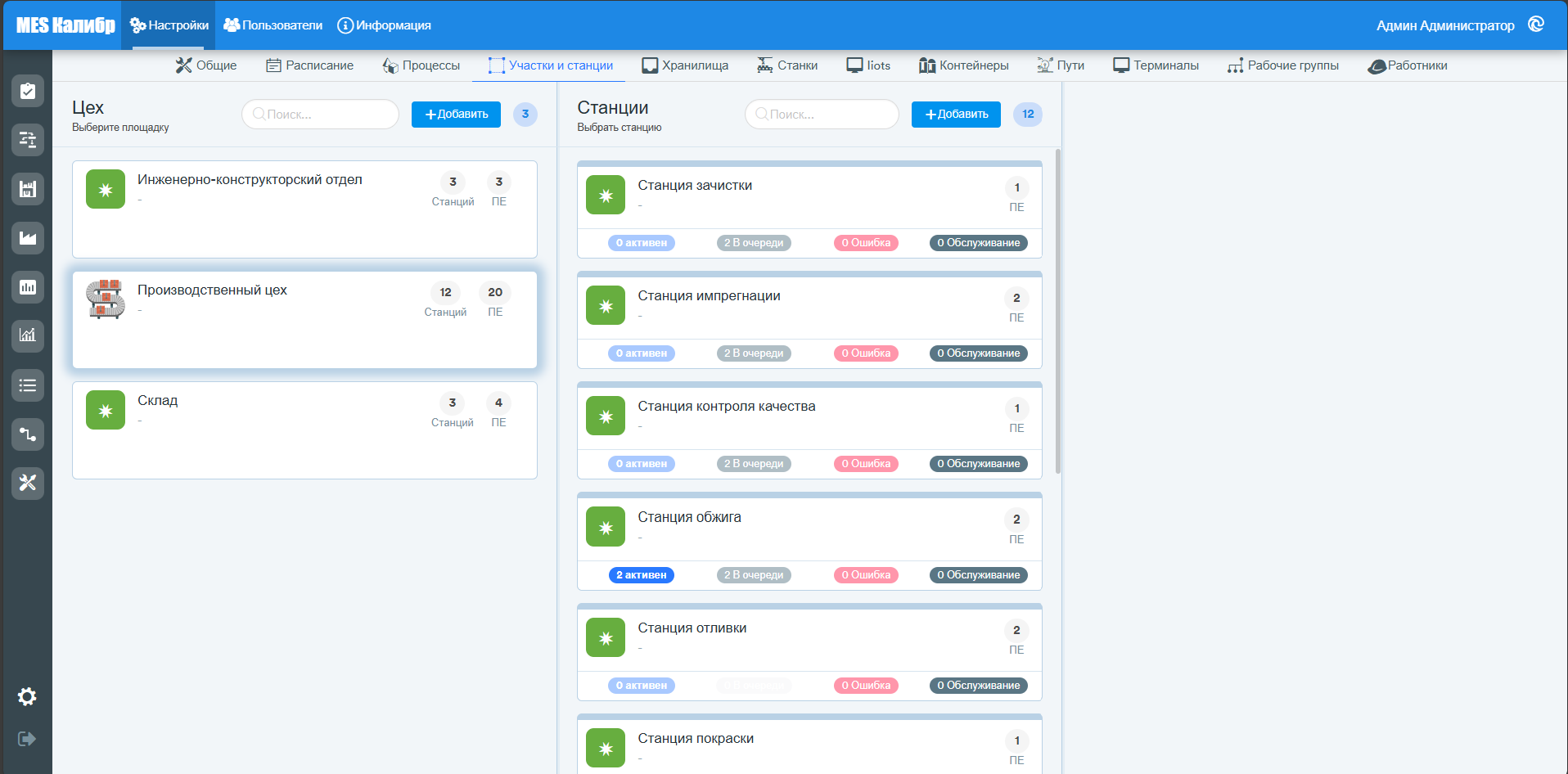Switch to the Контейнеры tab
Viewport: 1568px width, 774px height.
click(x=963, y=65)
